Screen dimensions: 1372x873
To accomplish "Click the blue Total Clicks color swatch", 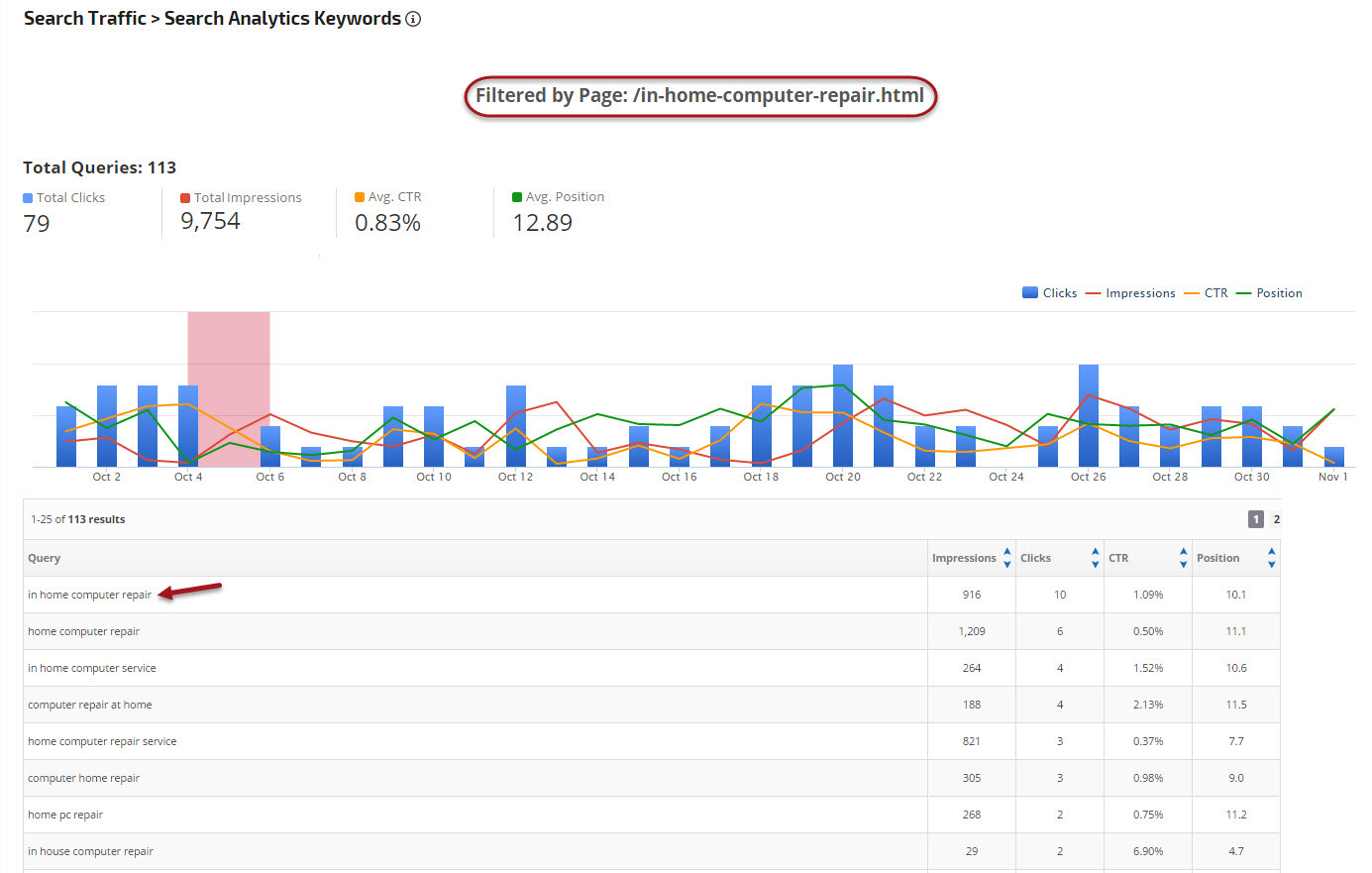I will (28, 198).
